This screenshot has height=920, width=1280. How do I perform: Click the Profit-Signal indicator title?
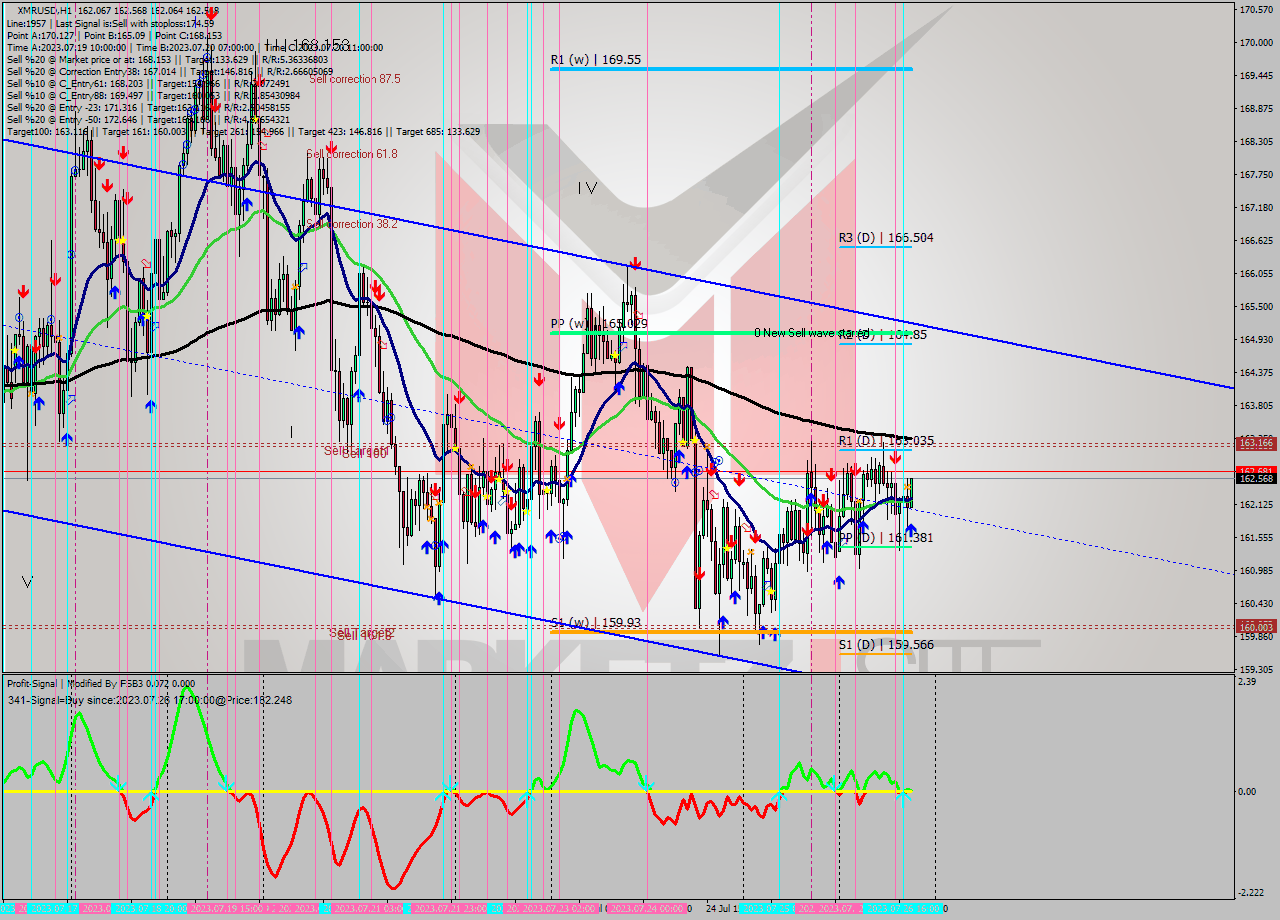click(x=31, y=683)
